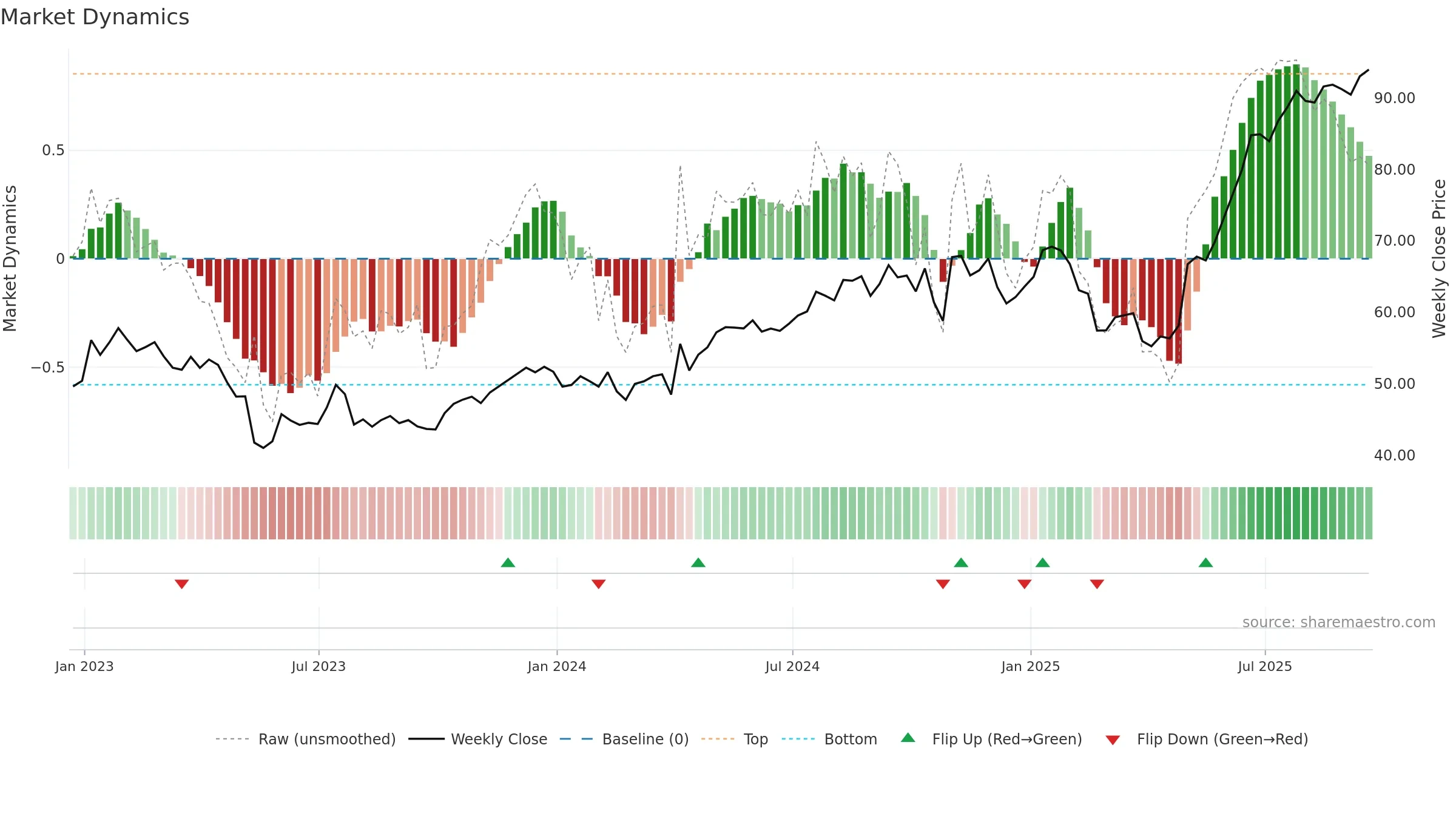The width and height of the screenshot is (1456, 819).
Task: Click the 0.5 Market Dynamics axis tick
Action: [53, 150]
